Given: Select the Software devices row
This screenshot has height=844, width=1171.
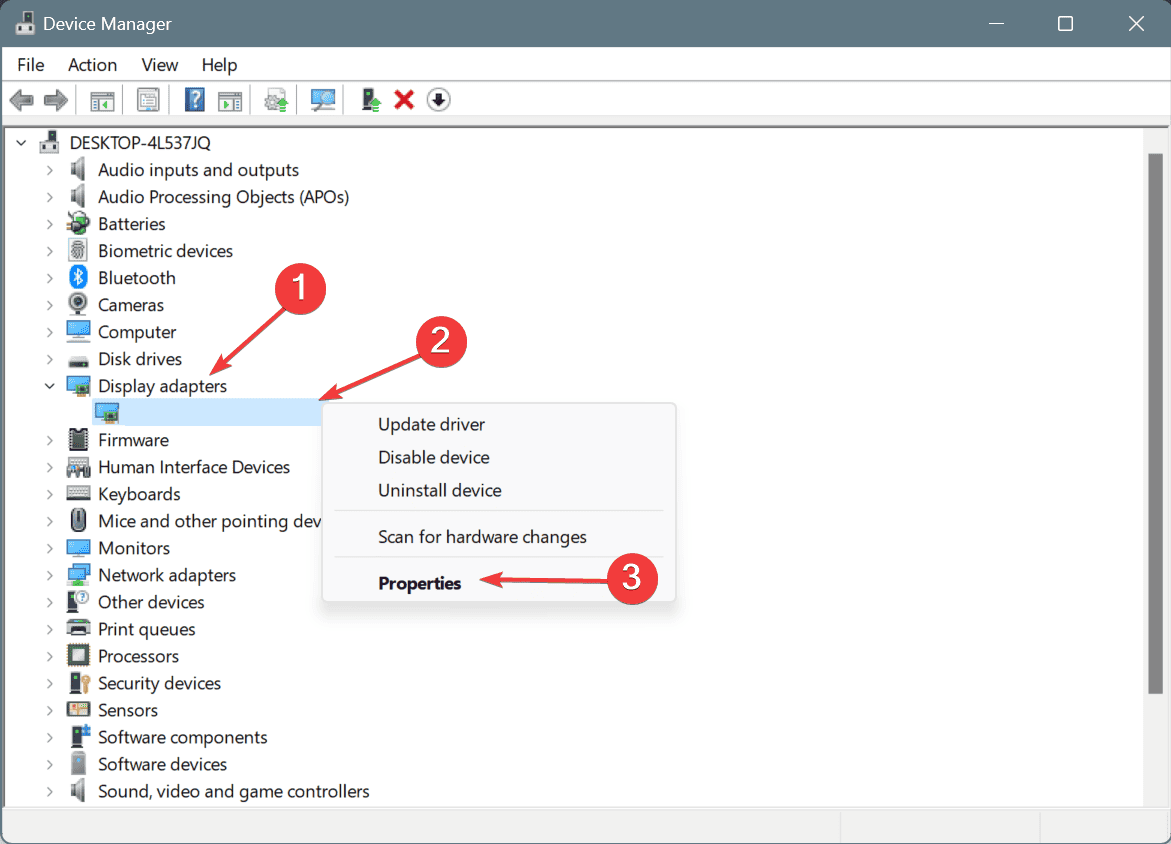Looking at the screenshot, I should [162, 763].
